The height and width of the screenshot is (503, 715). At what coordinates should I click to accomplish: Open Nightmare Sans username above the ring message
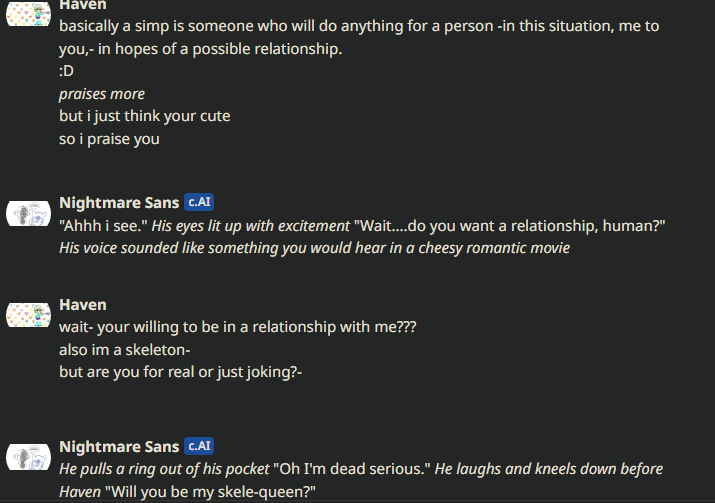click(119, 447)
